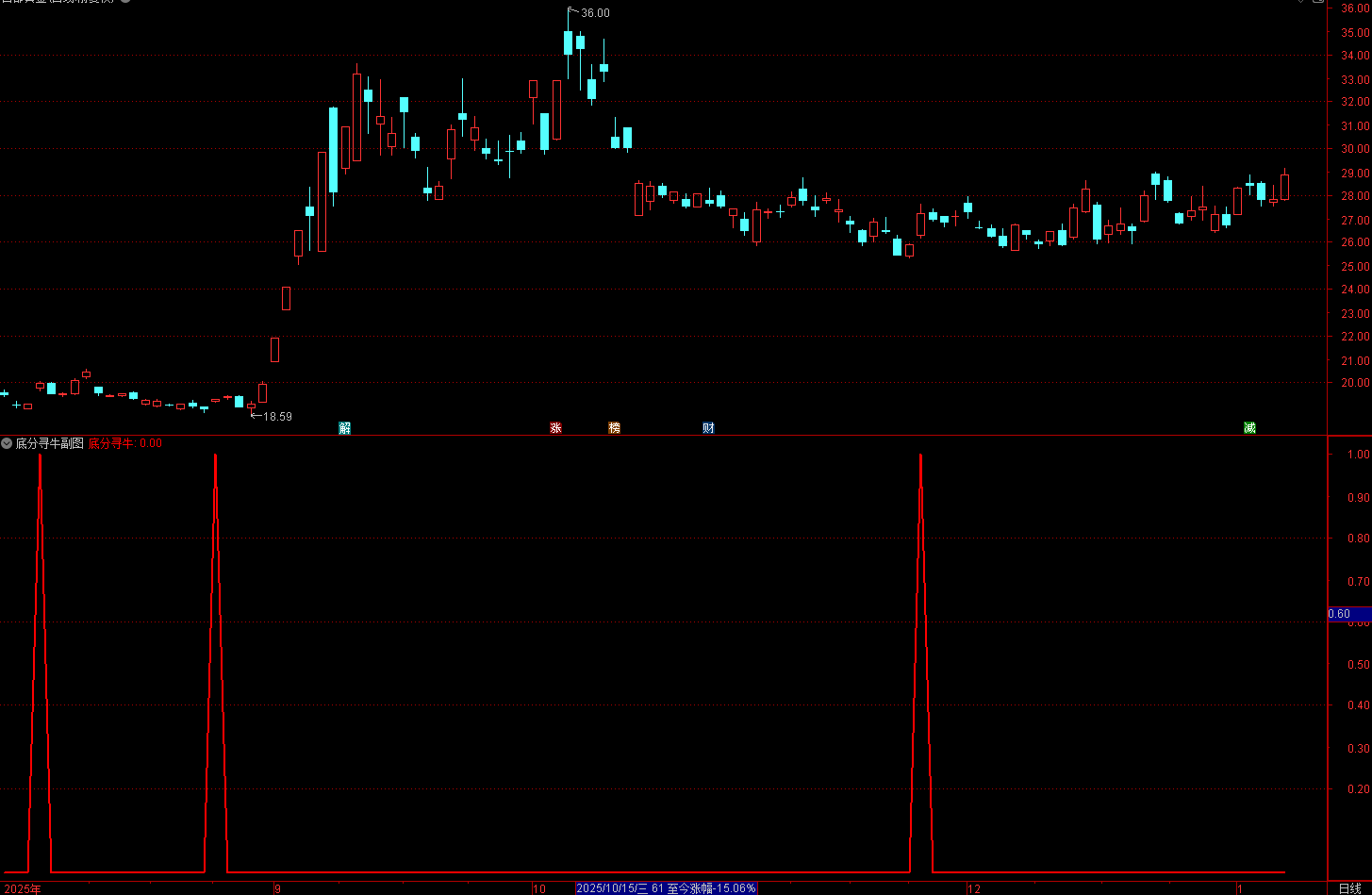This screenshot has width=1372, height=895.
Task: Click the 1.00 indicator axis label
Action: pos(1359,455)
